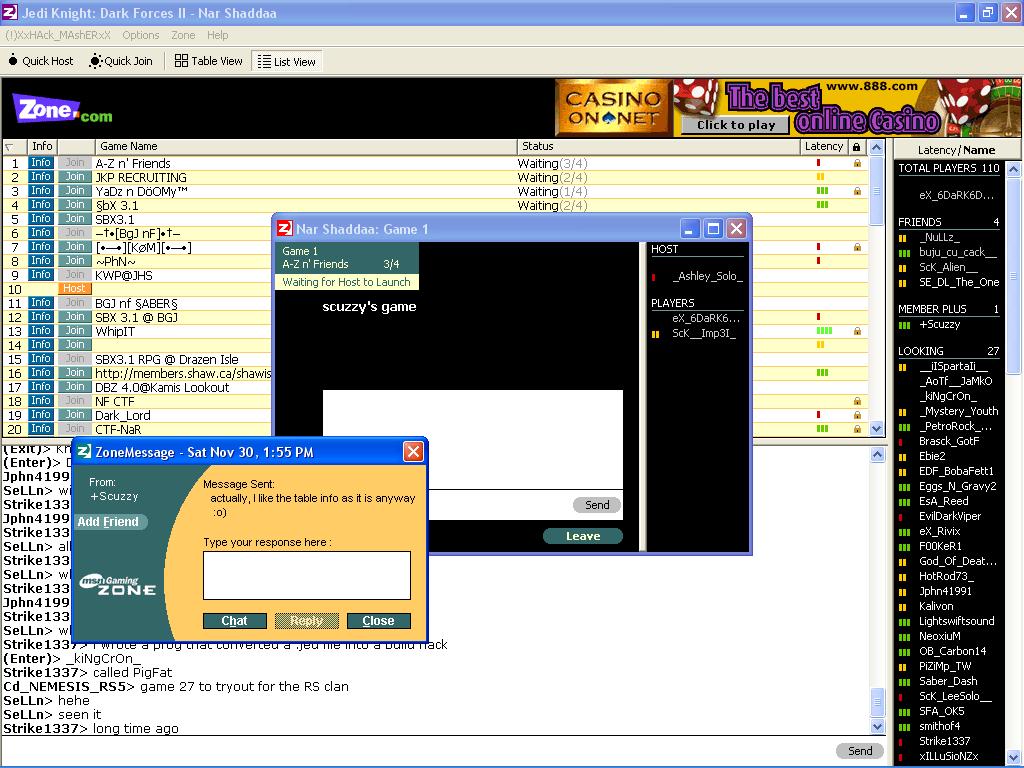
Task: Open the Casino On Net banner ad
Action: (x=788, y=108)
